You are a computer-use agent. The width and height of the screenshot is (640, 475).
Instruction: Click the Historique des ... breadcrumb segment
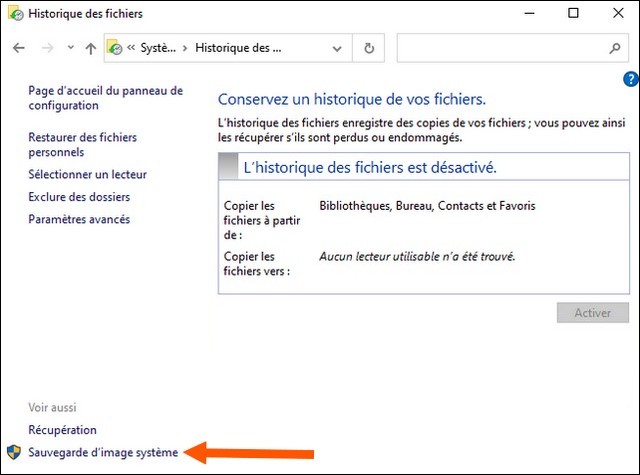pyautogui.click(x=238, y=48)
